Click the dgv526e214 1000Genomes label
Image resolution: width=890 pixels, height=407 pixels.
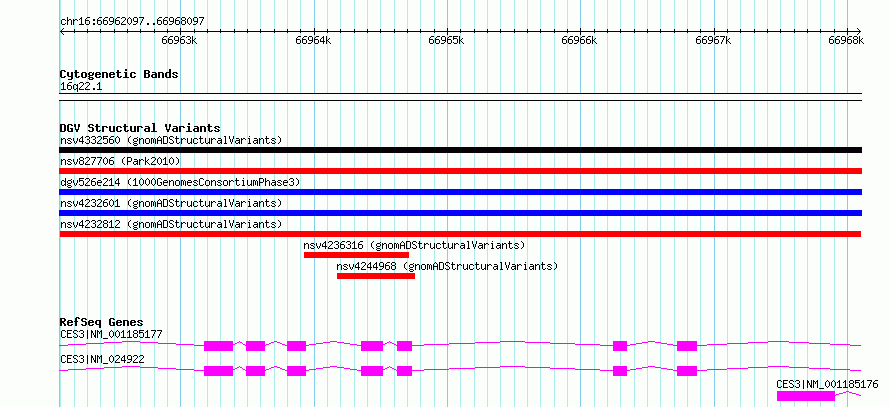point(180,182)
